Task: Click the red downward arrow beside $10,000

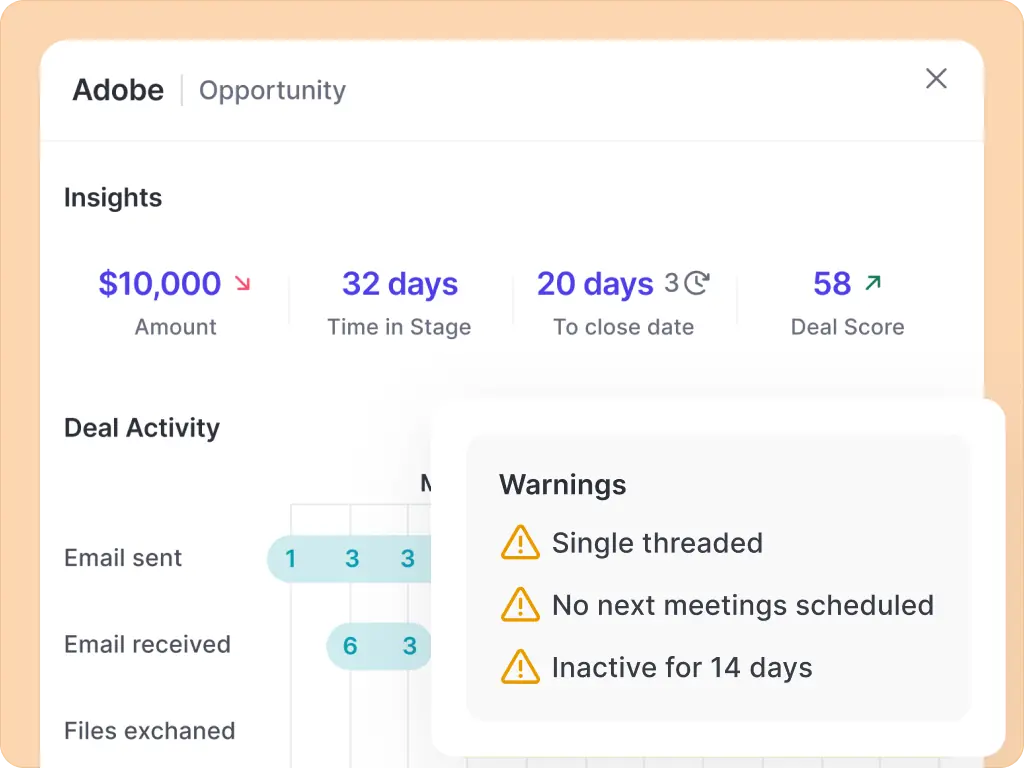Action: (x=243, y=283)
